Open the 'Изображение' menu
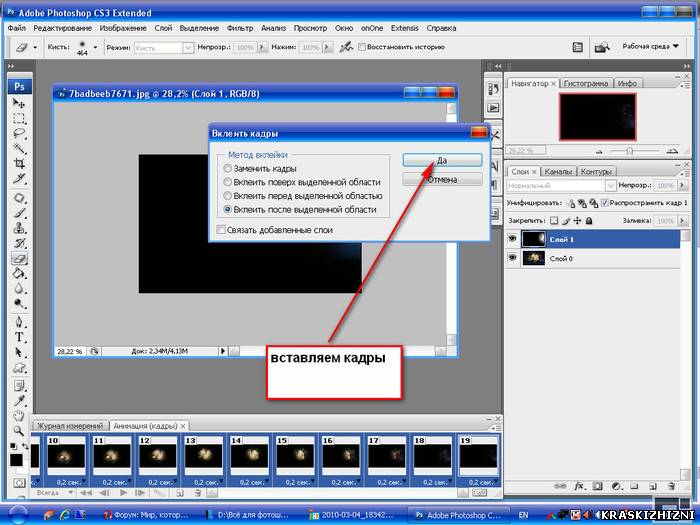 pos(123,28)
